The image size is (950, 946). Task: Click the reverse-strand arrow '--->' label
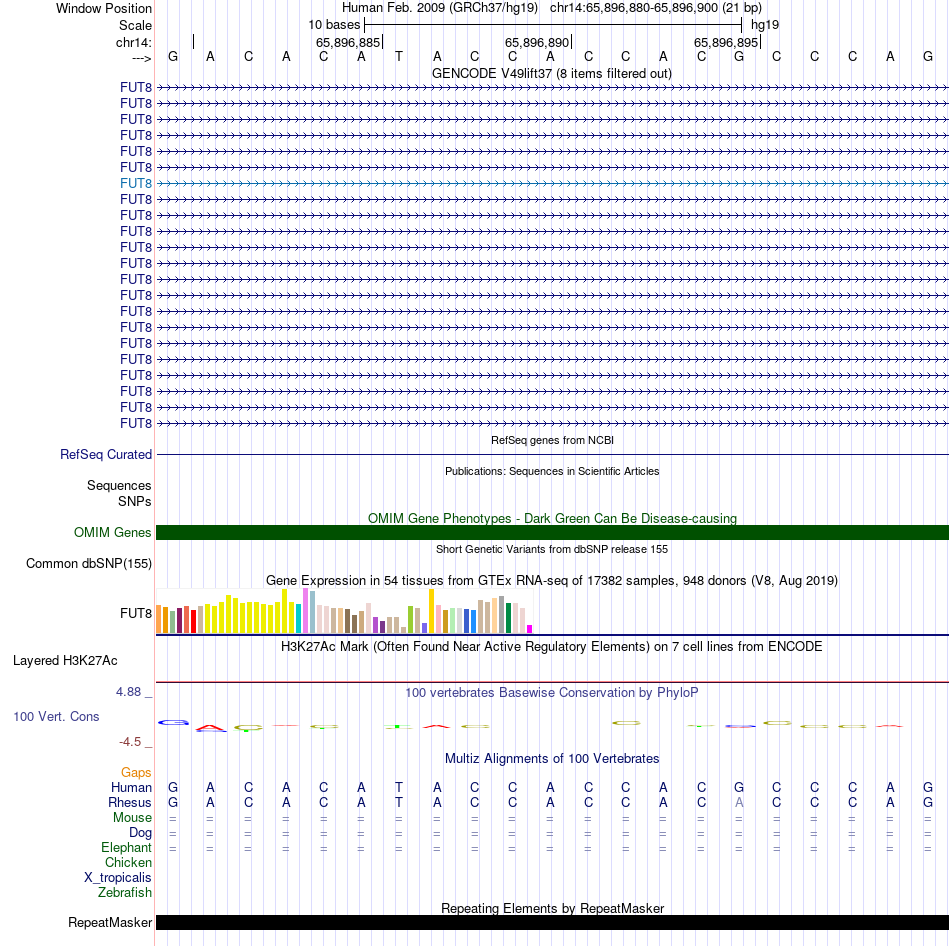coord(141,58)
